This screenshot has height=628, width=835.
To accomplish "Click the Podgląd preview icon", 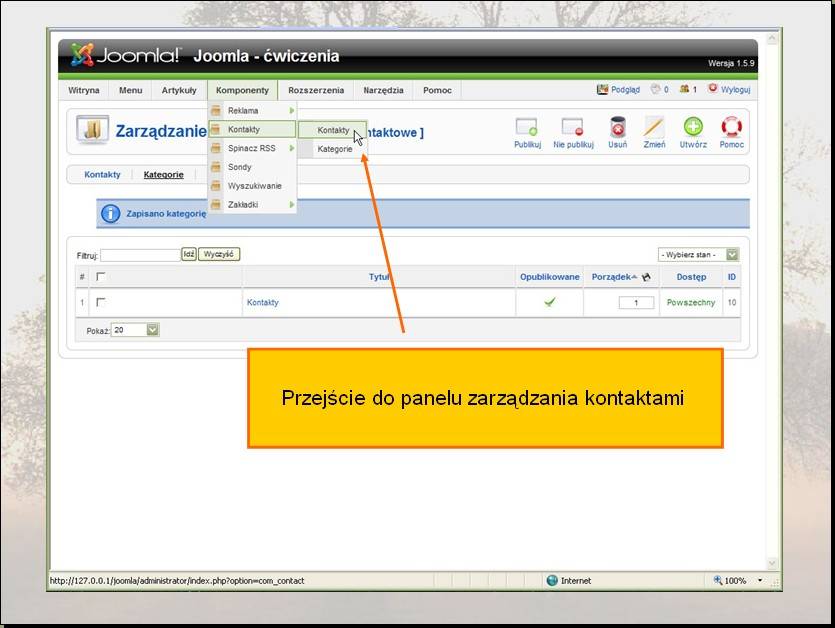I will pyautogui.click(x=602, y=89).
